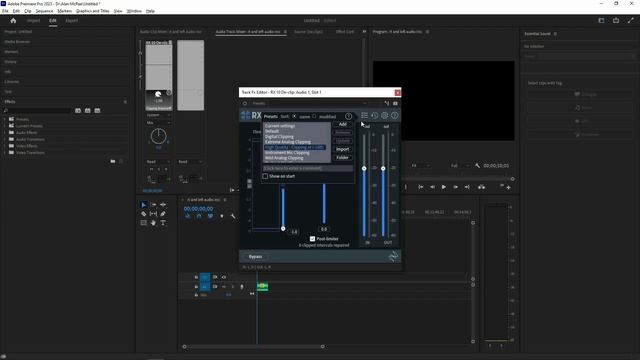This screenshot has height=360, width=640.
Task: Select the Hand tool
Action: coord(153,223)
